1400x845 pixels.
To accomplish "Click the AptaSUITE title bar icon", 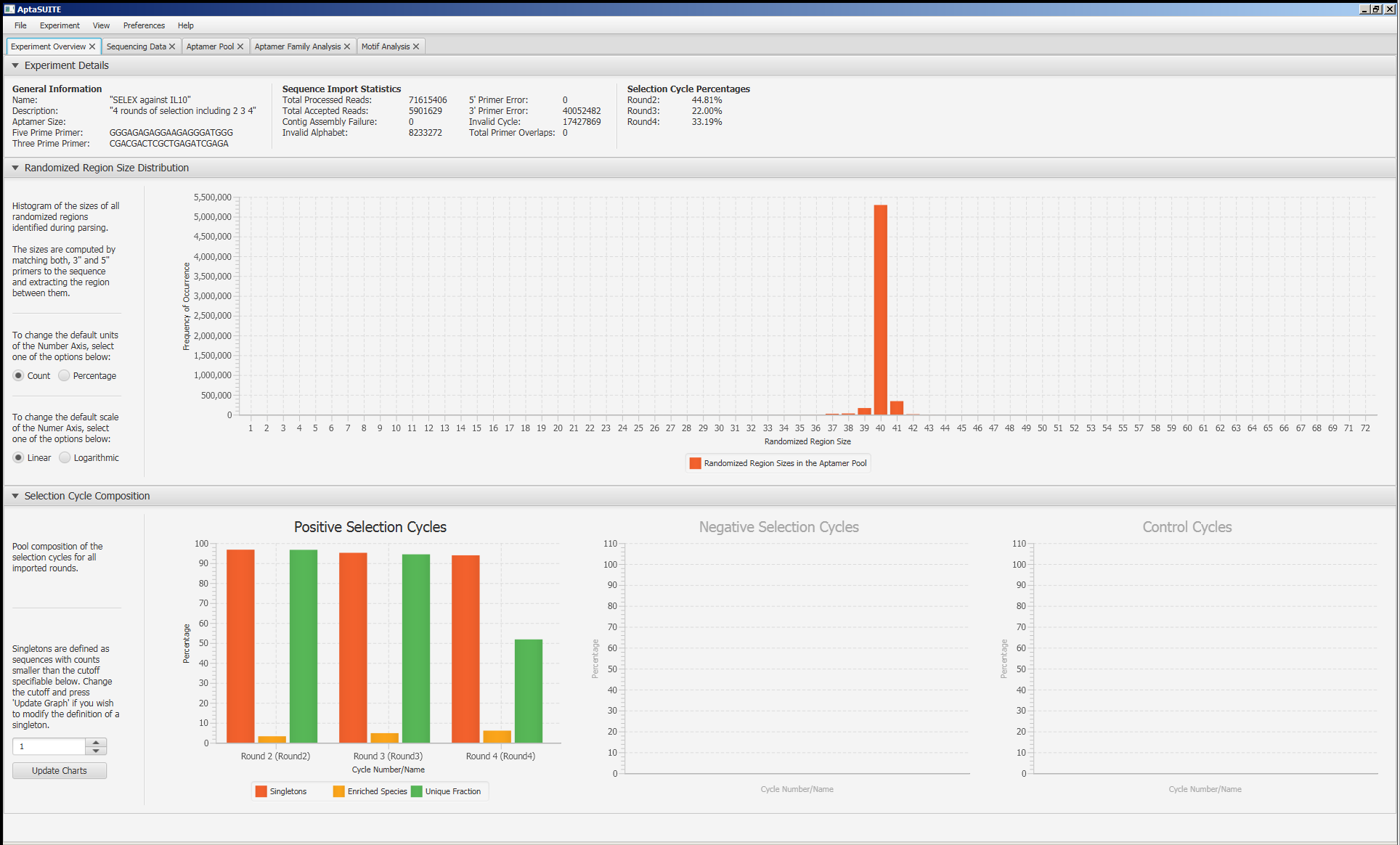I will point(9,9).
